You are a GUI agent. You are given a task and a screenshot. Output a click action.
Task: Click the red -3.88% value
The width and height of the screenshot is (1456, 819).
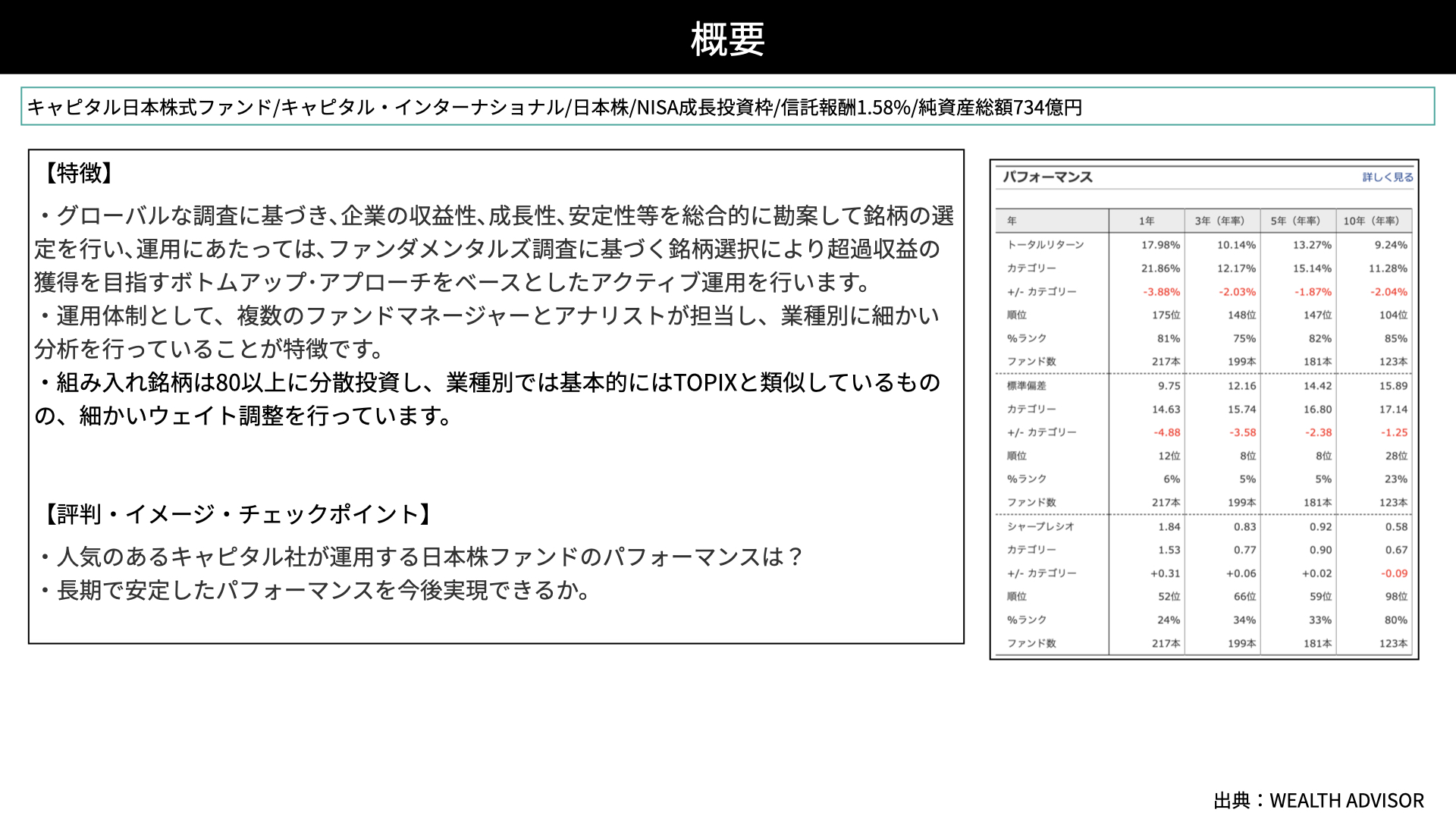[1162, 292]
